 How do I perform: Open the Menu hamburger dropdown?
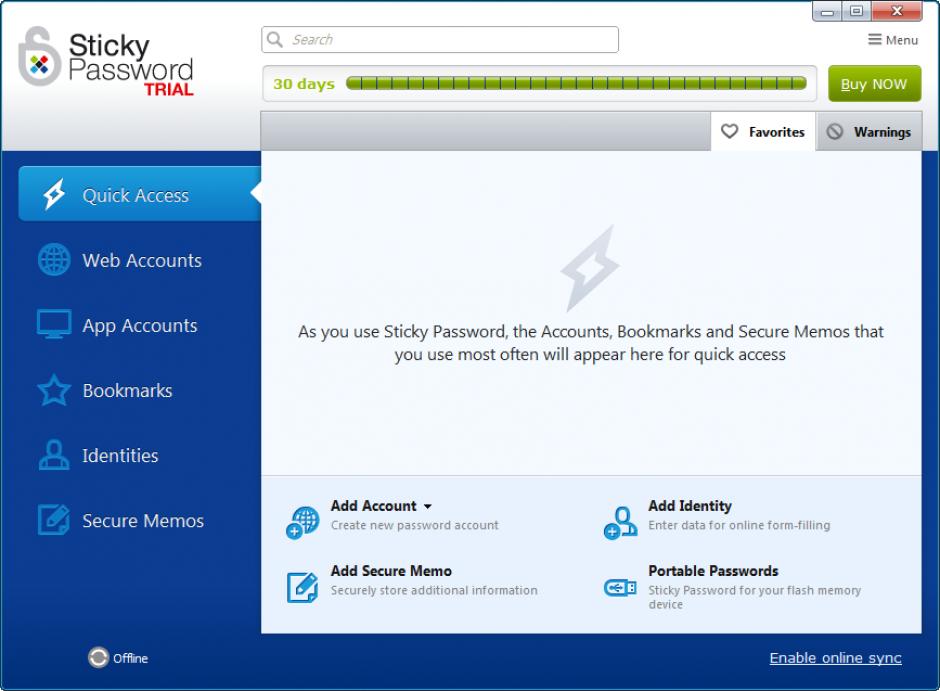pos(892,40)
